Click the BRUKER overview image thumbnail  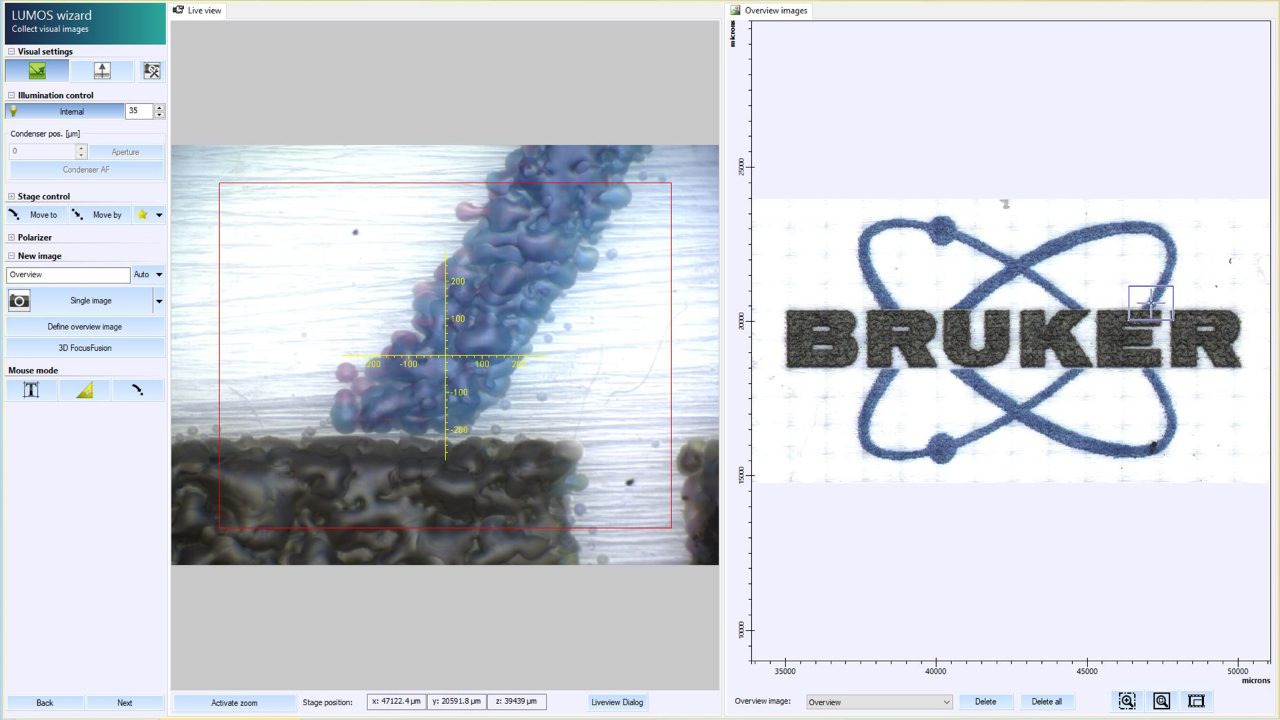tap(1011, 341)
